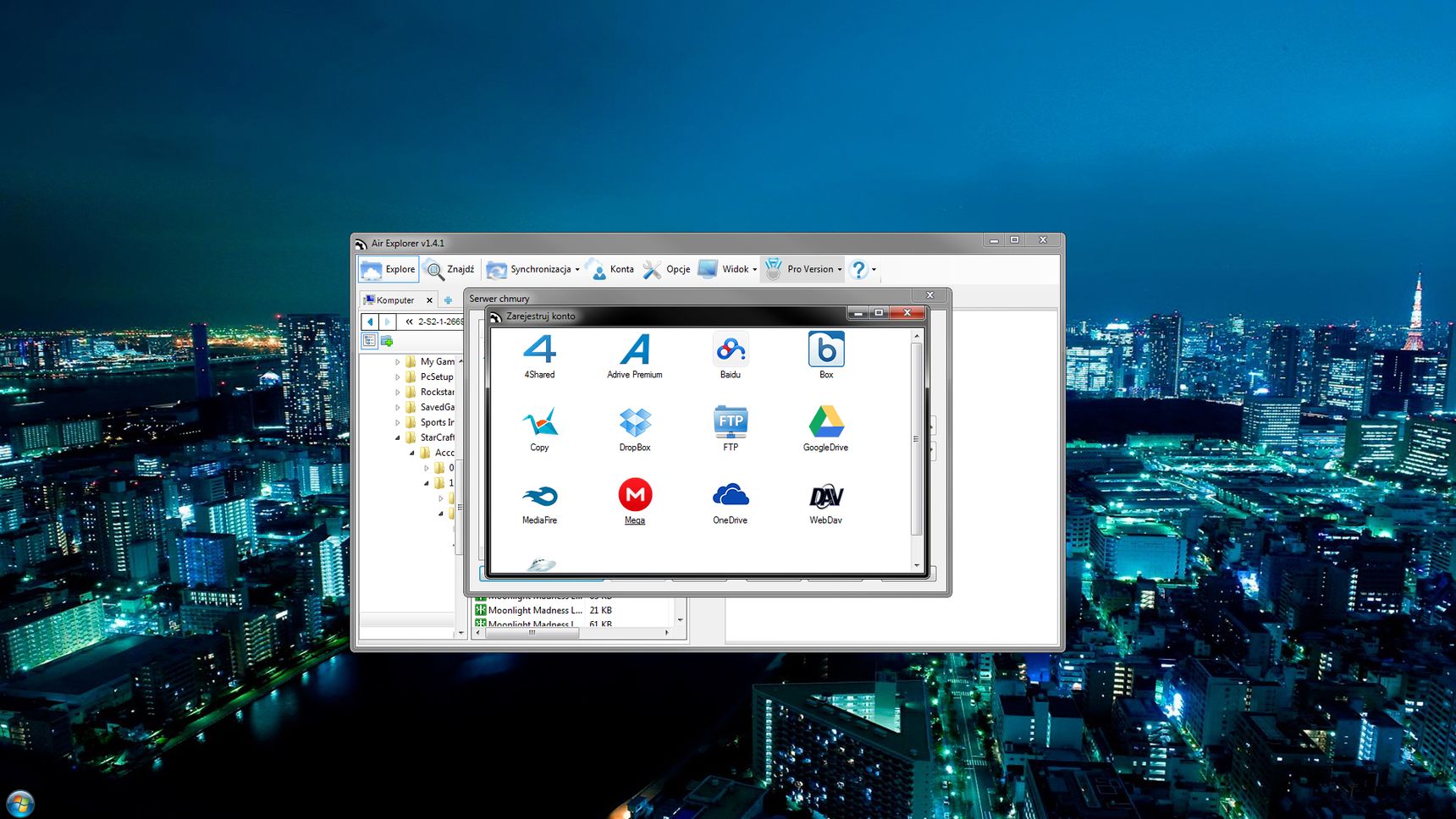Minimize the Zarejestruj konto window

tap(858, 313)
